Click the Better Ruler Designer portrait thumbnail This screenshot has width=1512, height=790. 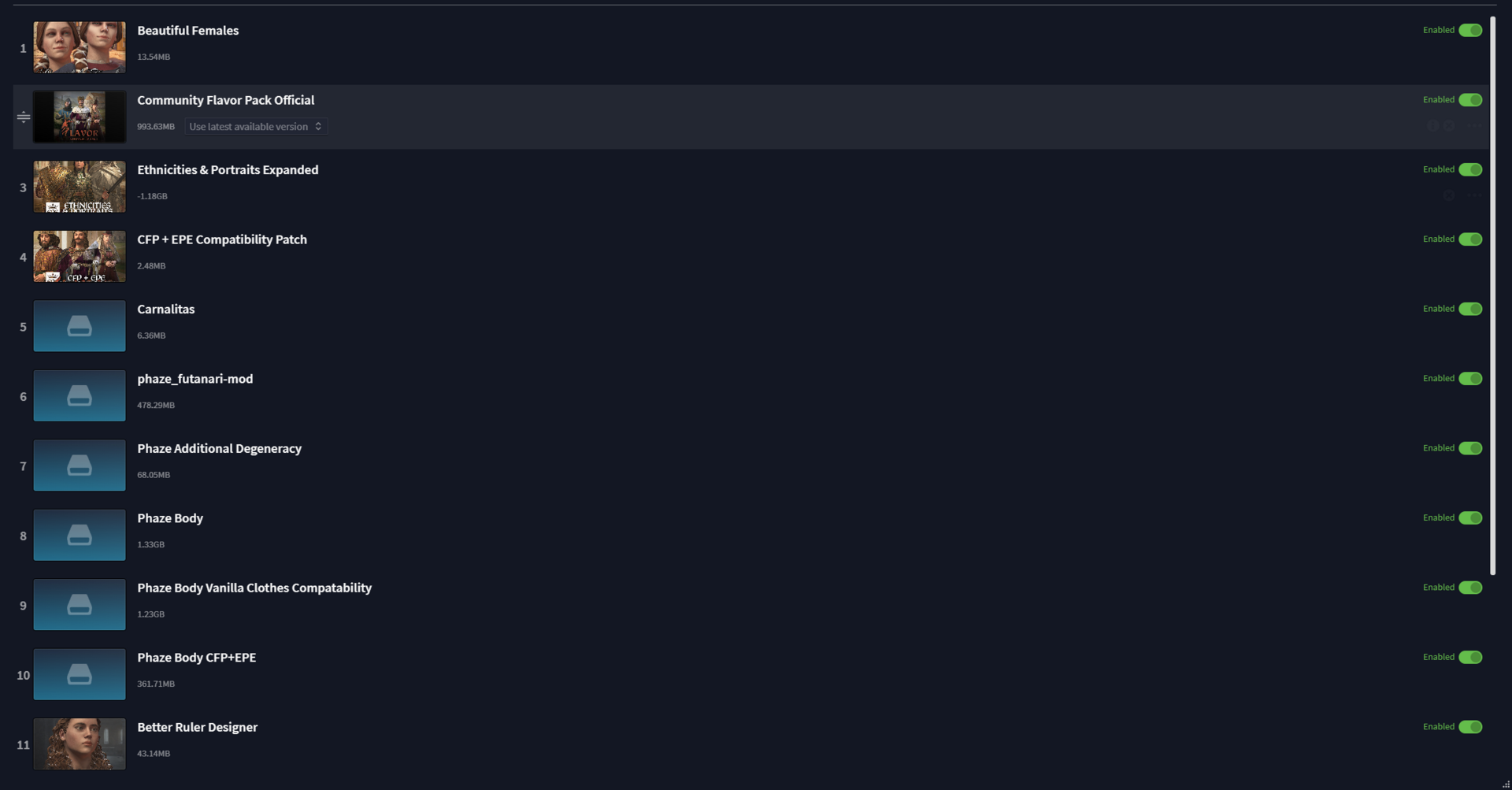pyautogui.click(x=80, y=744)
